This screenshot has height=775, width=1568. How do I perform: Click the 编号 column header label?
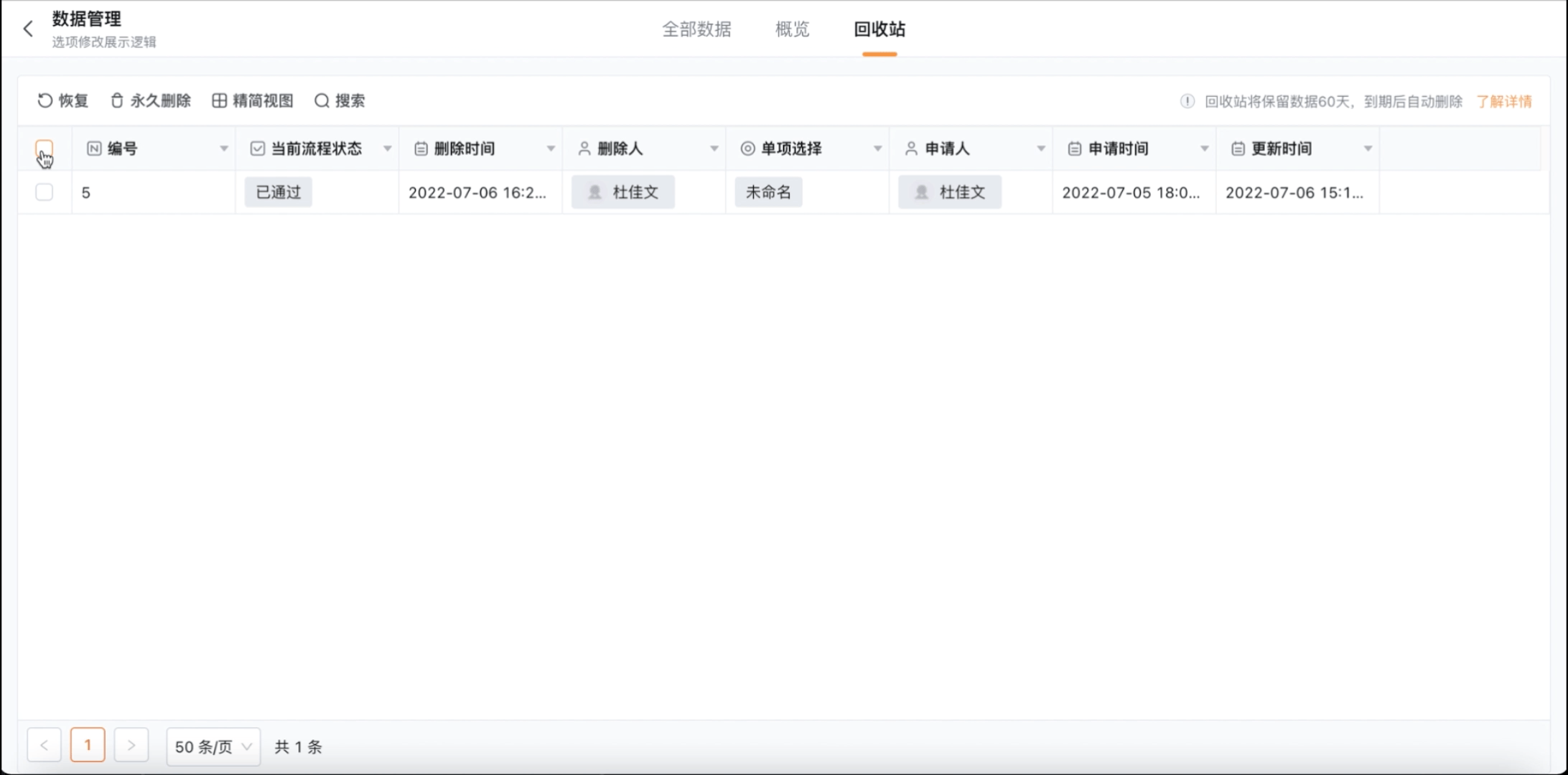tap(123, 149)
